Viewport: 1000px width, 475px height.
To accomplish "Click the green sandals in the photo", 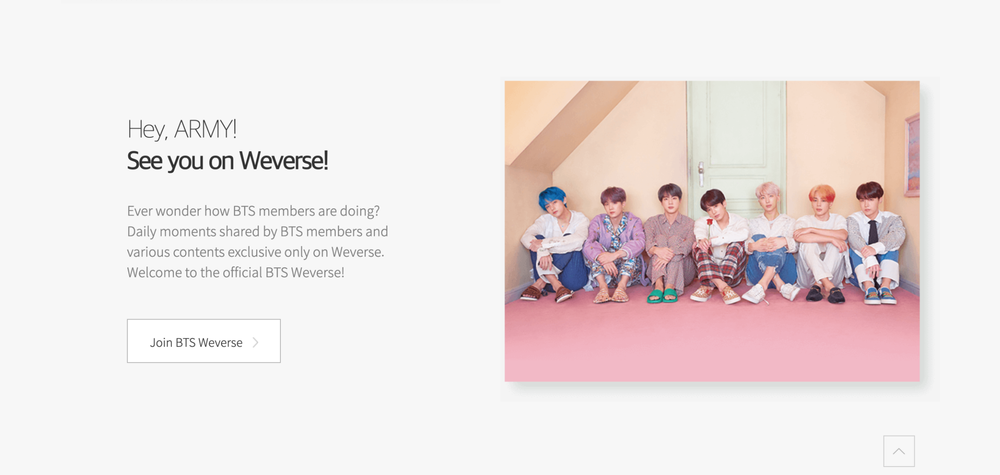I will 662,295.
